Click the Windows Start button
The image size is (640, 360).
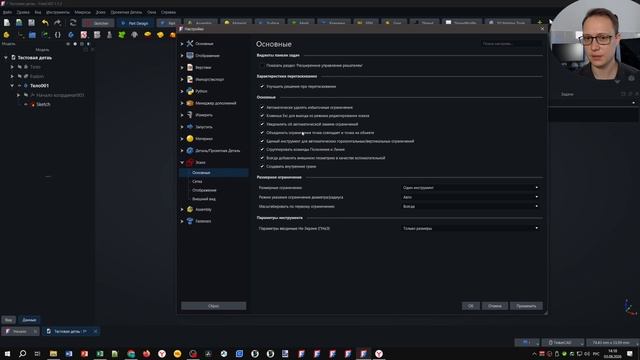[7, 353]
